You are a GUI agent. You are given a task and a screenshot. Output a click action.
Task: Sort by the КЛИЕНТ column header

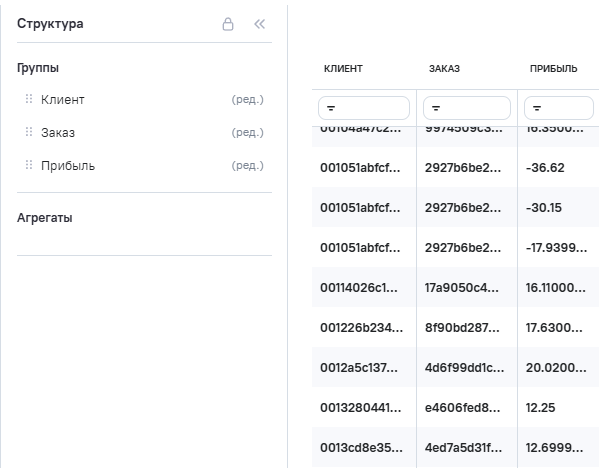(x=343, y=69)
